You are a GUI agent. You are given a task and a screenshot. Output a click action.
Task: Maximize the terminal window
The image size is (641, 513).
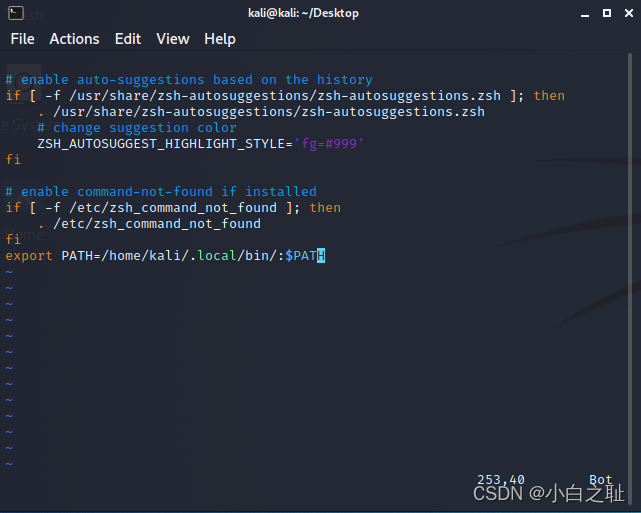(x=607, y=13)
